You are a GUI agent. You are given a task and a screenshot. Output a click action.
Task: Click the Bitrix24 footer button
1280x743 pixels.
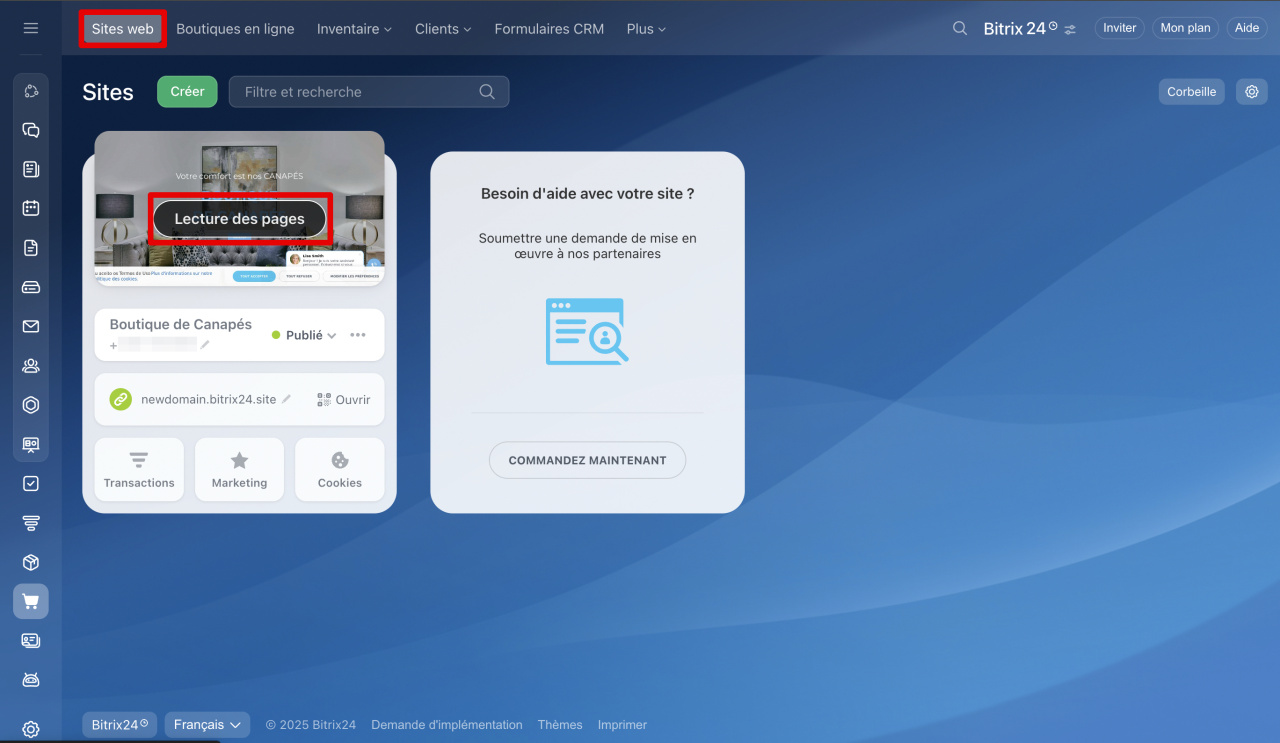coord(120,724)
